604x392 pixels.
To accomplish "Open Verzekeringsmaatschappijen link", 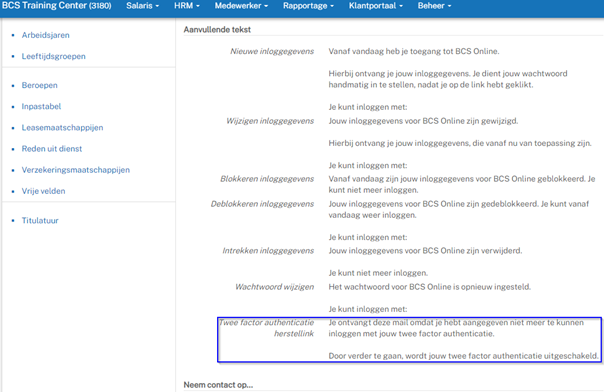I will [x=76, y=170].
